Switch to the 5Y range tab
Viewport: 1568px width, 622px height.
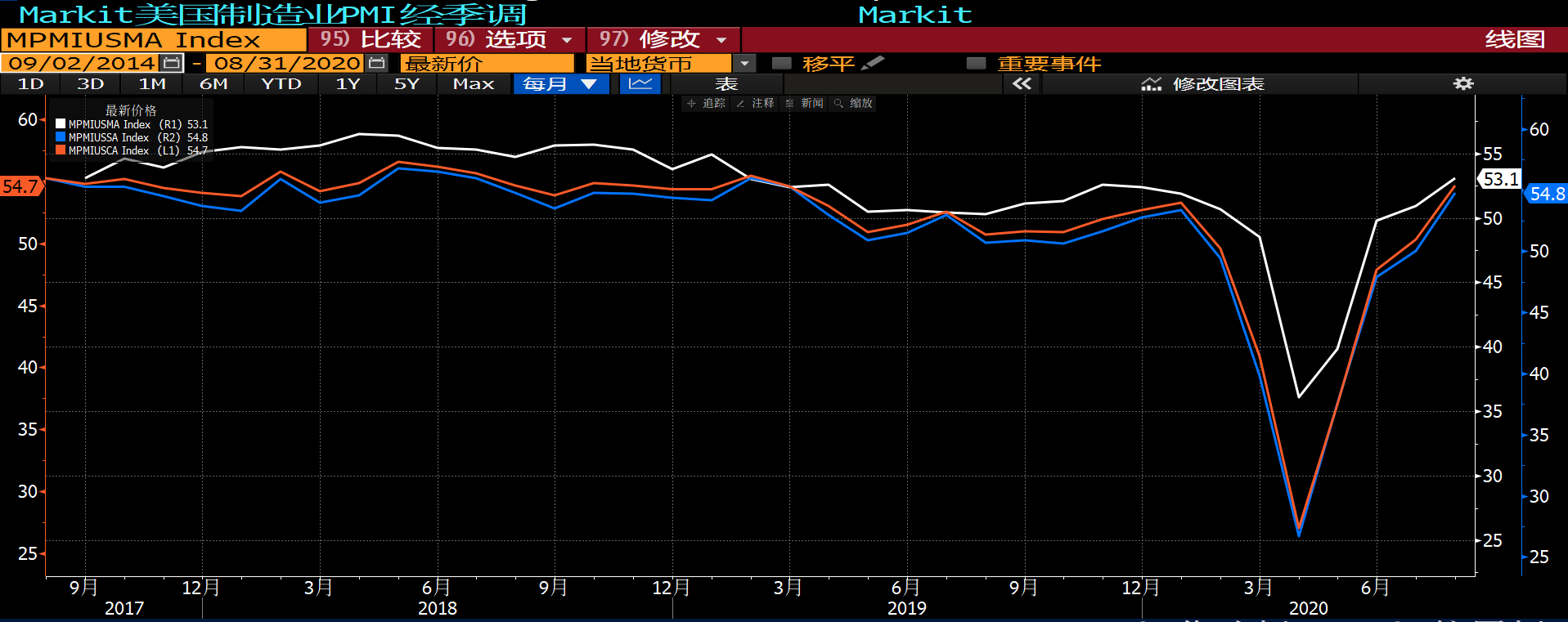point(407,83)
